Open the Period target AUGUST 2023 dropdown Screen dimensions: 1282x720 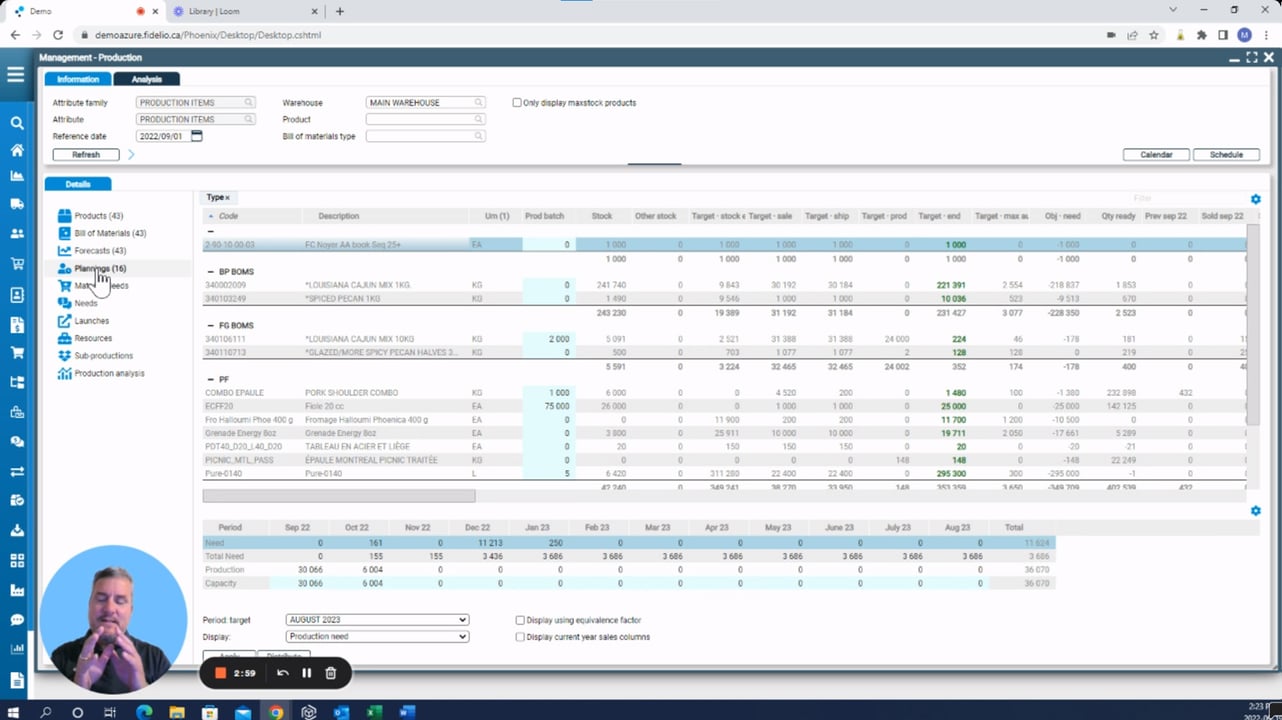[377, 620]
